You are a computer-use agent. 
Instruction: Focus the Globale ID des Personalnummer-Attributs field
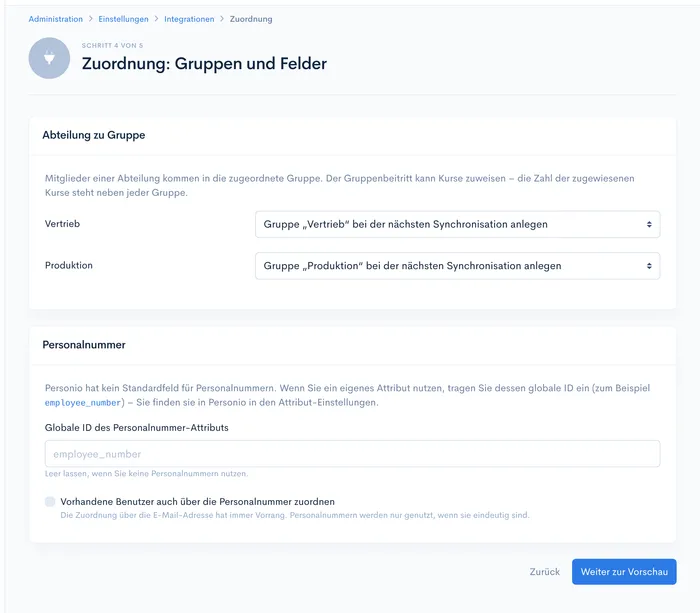coord(352,454)
